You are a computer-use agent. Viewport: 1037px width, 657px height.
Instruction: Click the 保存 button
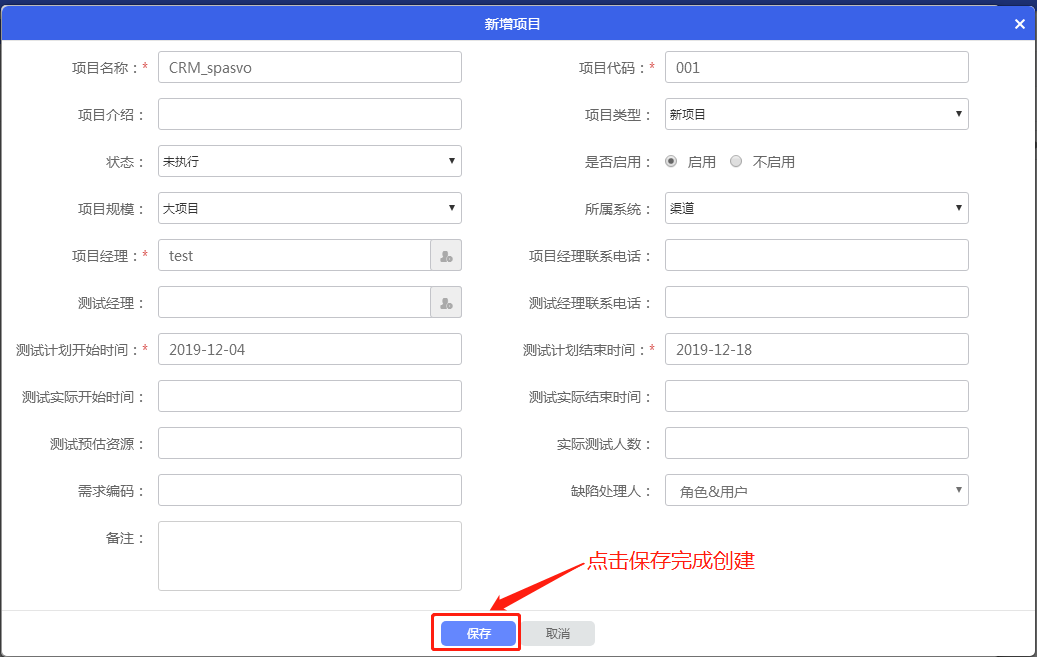pos(478,633)
